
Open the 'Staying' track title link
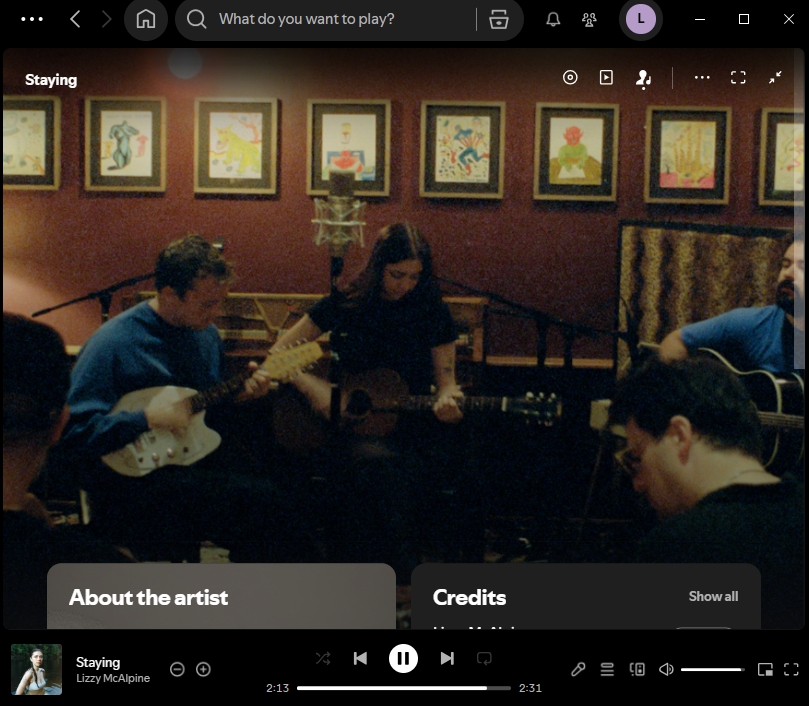coord(98,662)
